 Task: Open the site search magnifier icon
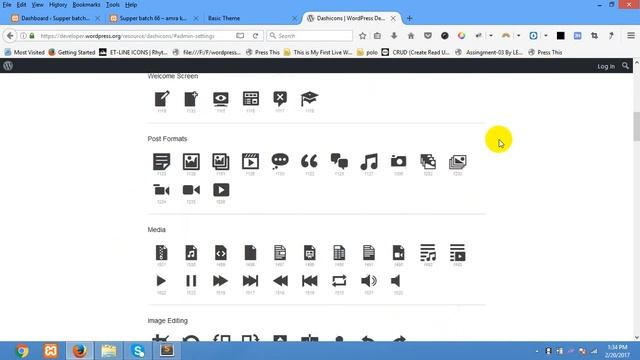(x=625, y=66)
